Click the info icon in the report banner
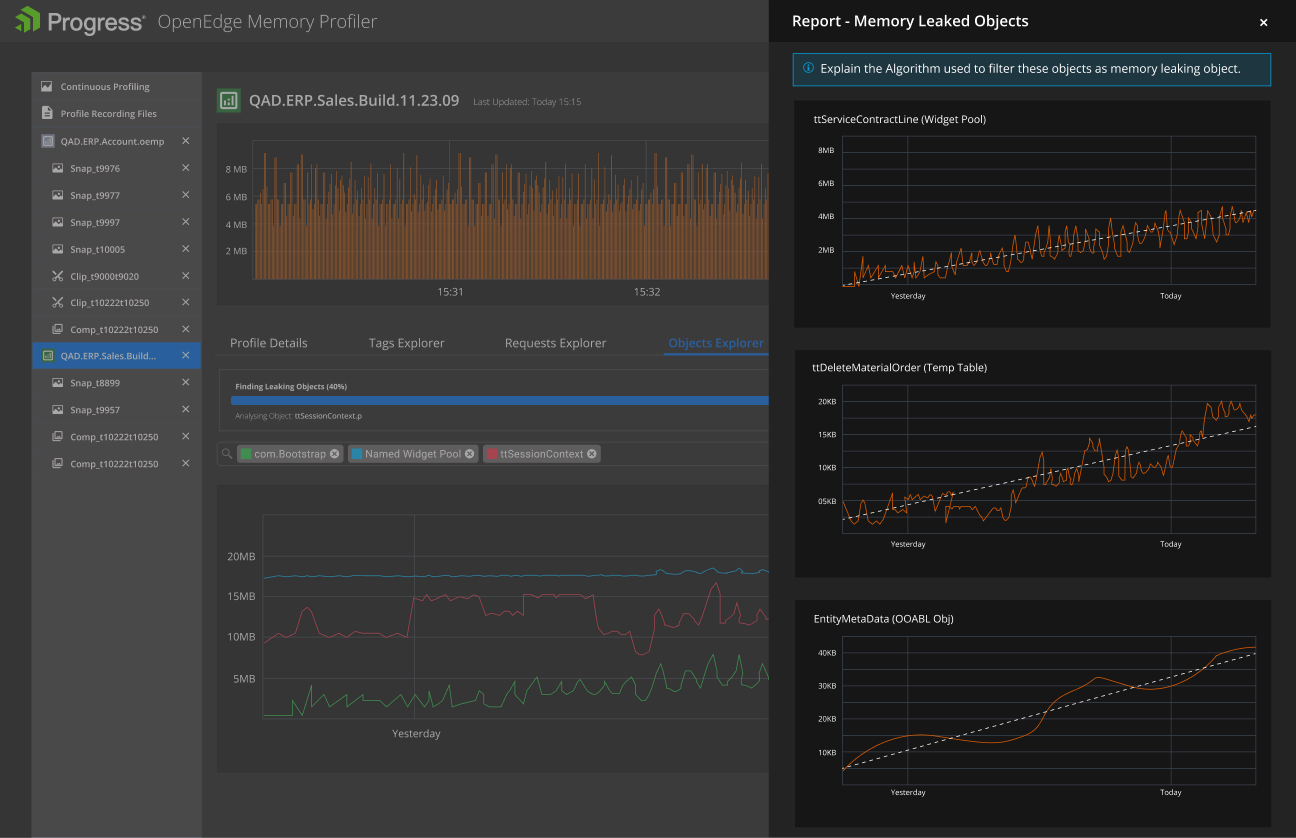This screenshot has width=1296, height=838. click(808, 68)
